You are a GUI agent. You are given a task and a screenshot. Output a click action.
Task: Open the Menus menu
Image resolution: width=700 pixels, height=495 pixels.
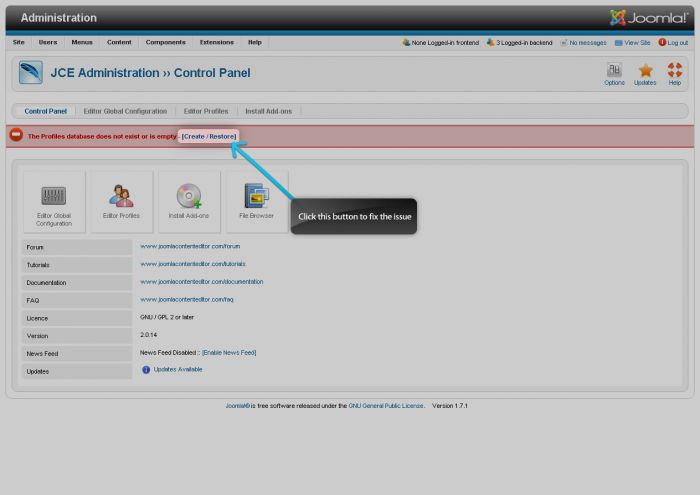tap(82, 42)
